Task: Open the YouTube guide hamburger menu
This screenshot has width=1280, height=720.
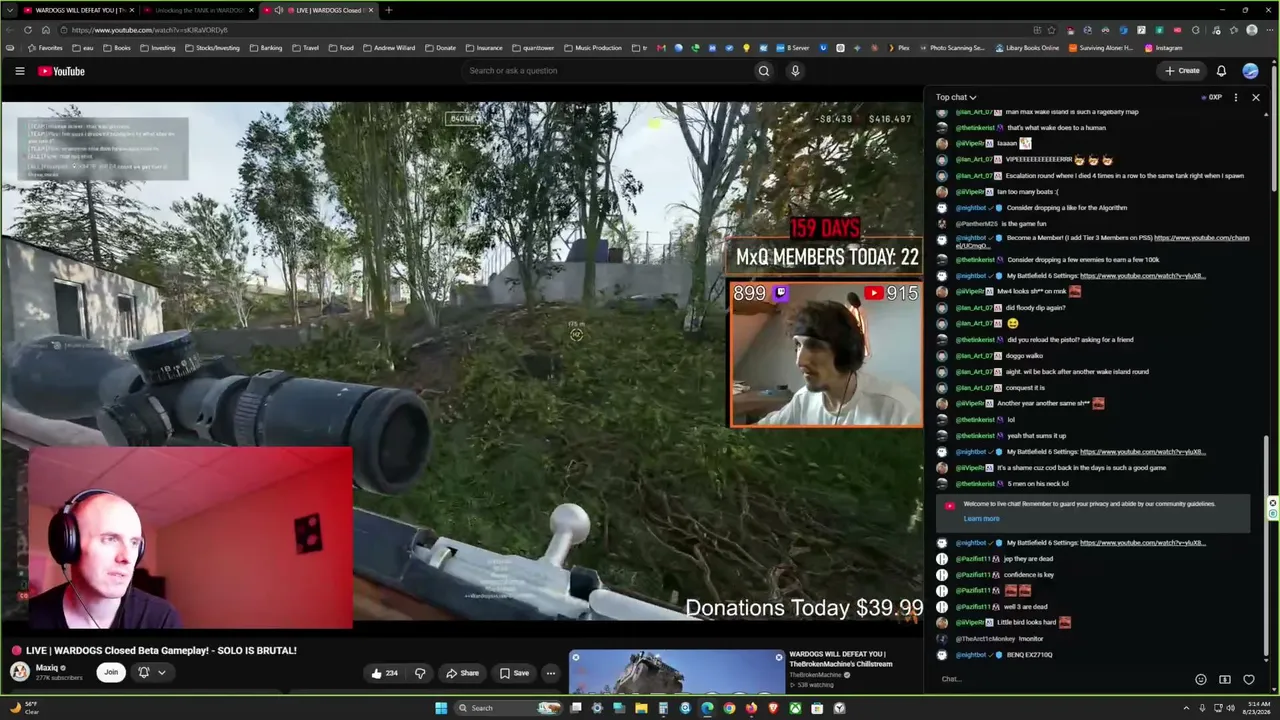Action: point(19,71)
